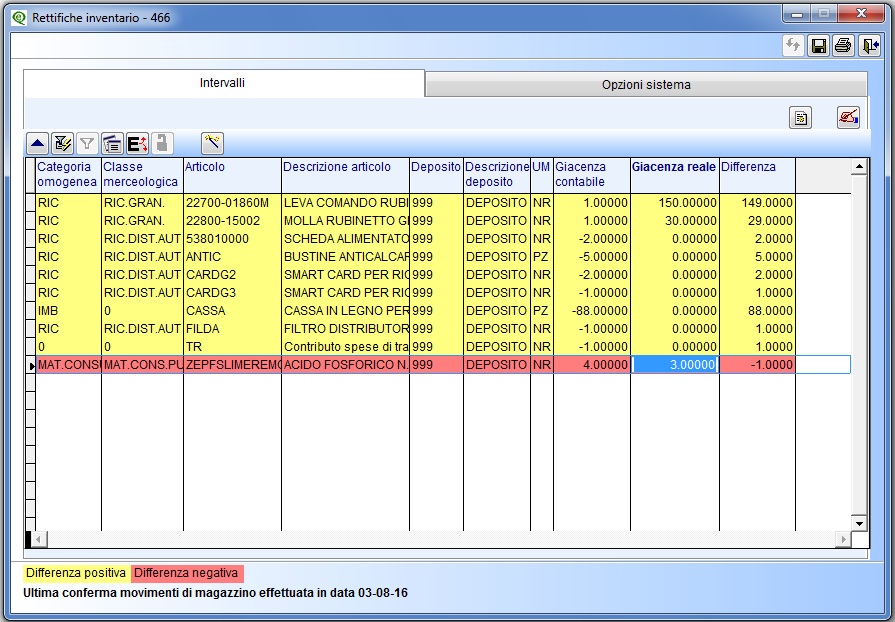Image resolution: width=895 pixels, height=622 pixels.
Task: Click the horizontal scrollbar right arrow
Action: pyautogui.click(x=843, y=540)
